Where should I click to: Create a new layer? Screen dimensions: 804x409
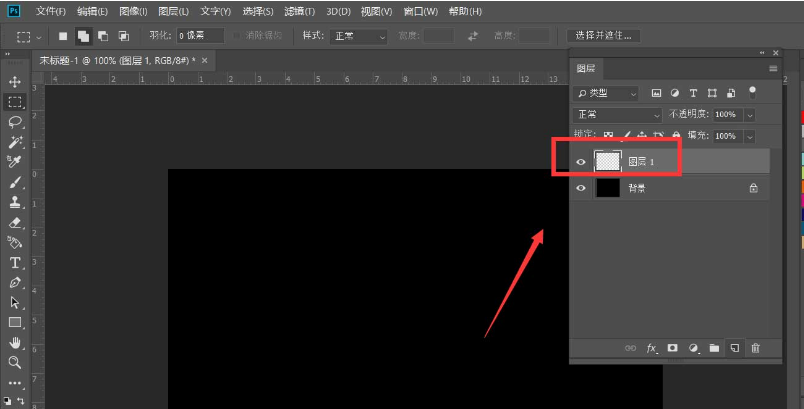point(735,348)
